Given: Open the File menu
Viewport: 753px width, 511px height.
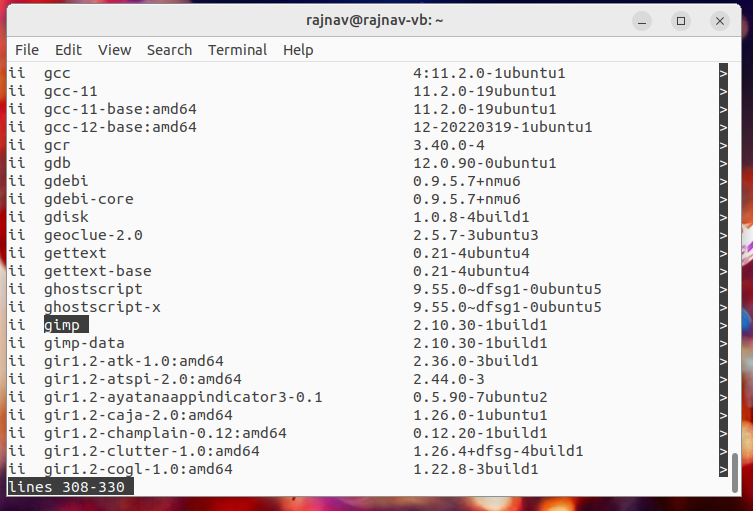Looking at the screenshot, I should (x=27, y=50).
